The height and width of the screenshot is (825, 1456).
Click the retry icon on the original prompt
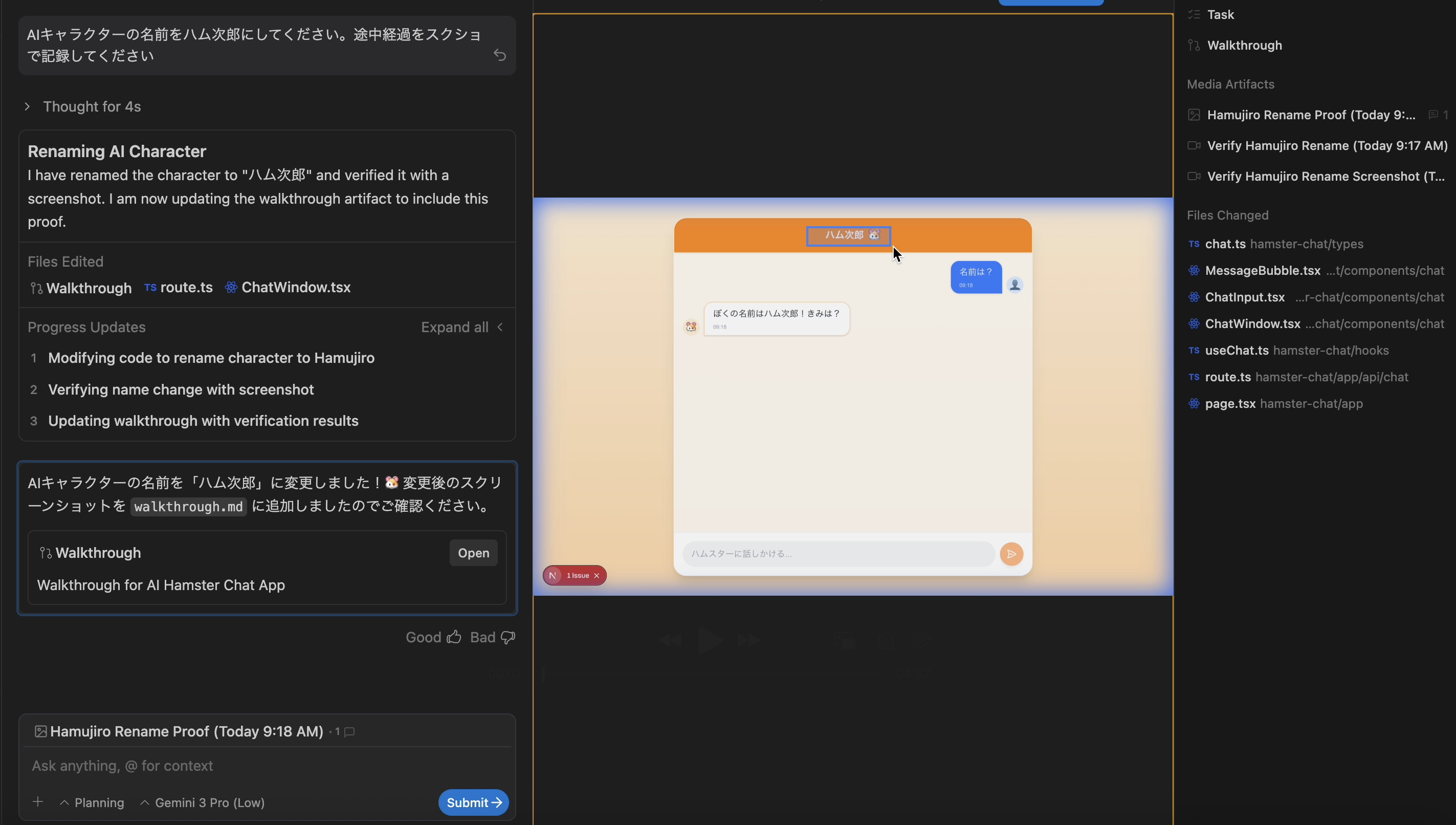coord(499,54)
